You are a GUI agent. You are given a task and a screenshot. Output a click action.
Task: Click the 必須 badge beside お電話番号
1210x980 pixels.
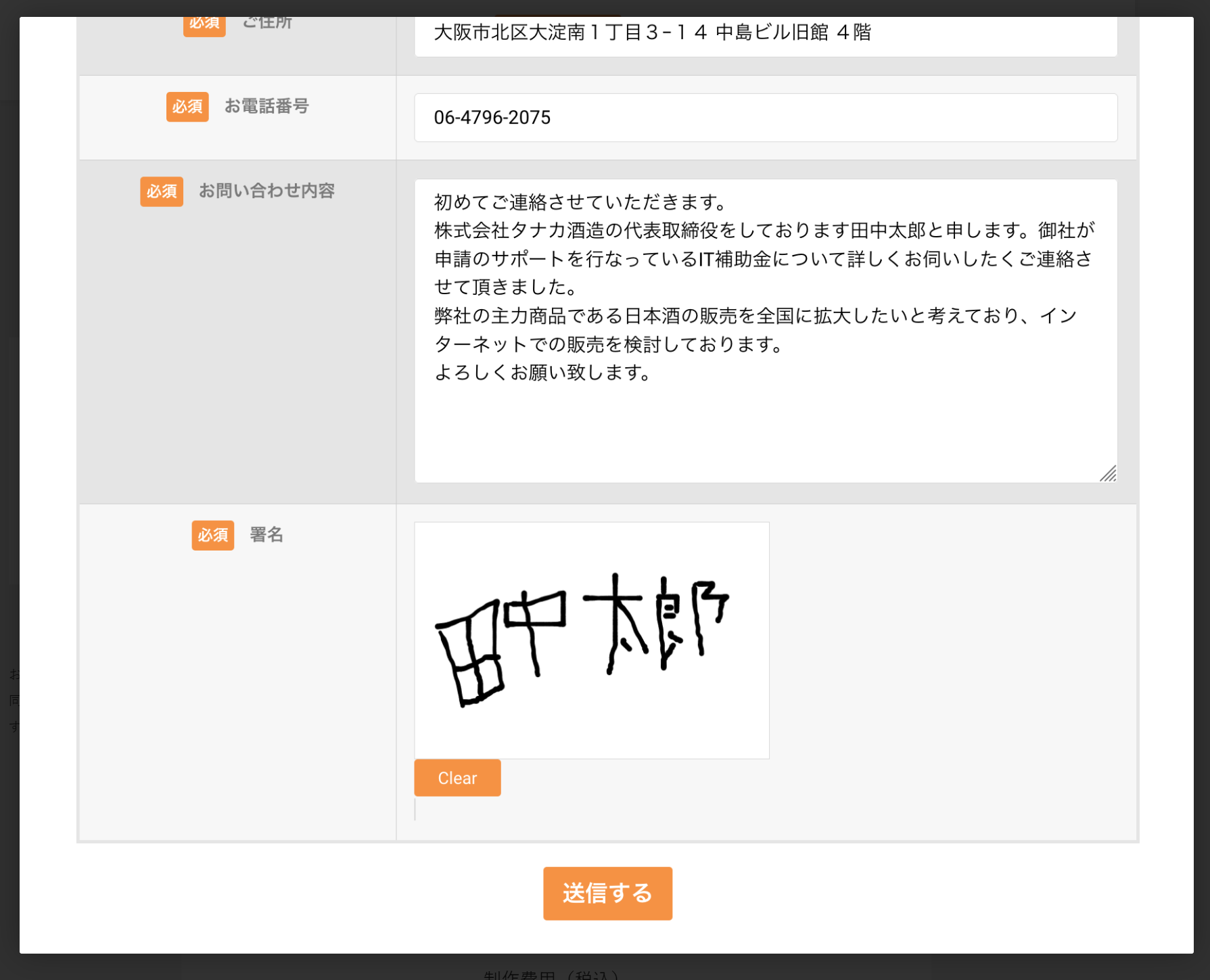pyautogui.click(x=187, y=107)
